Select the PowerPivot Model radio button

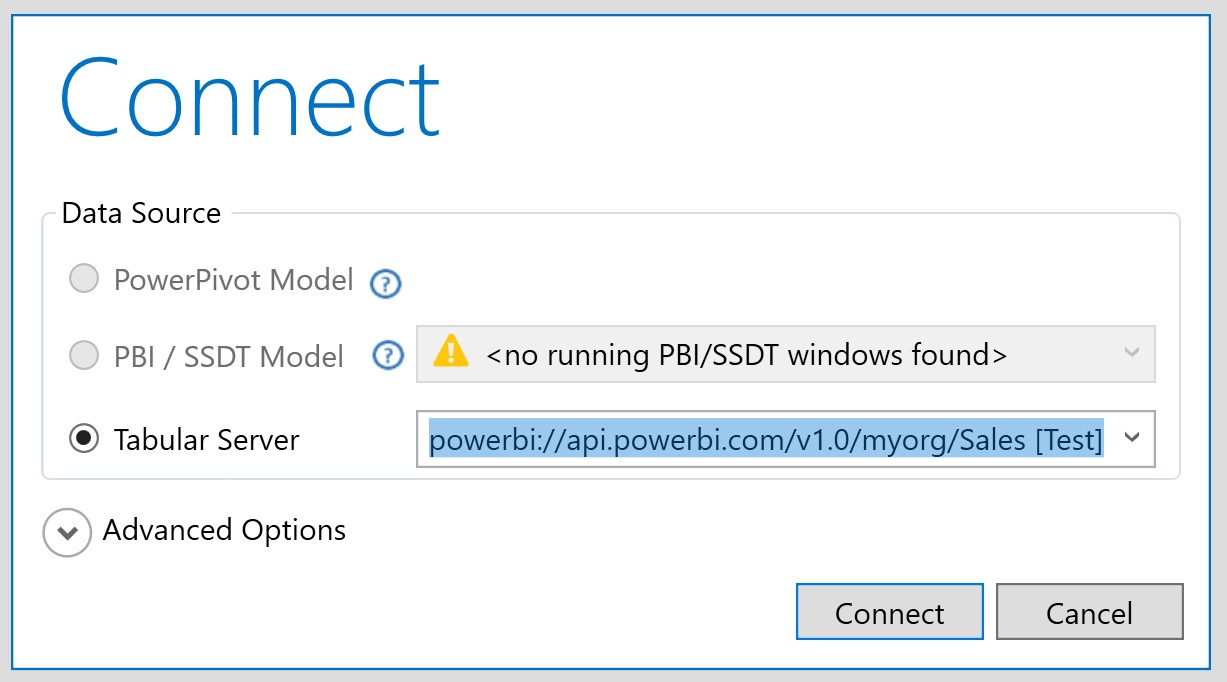tap(84, 279)
